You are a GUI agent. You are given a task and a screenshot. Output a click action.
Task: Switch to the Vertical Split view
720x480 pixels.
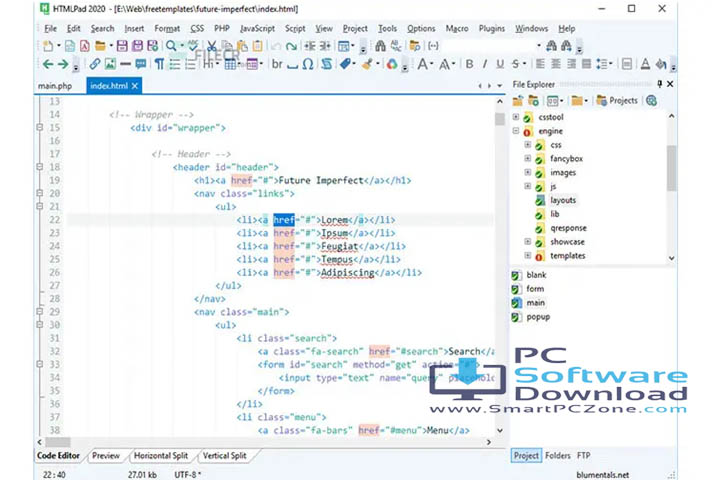click(x=224, y=456)
